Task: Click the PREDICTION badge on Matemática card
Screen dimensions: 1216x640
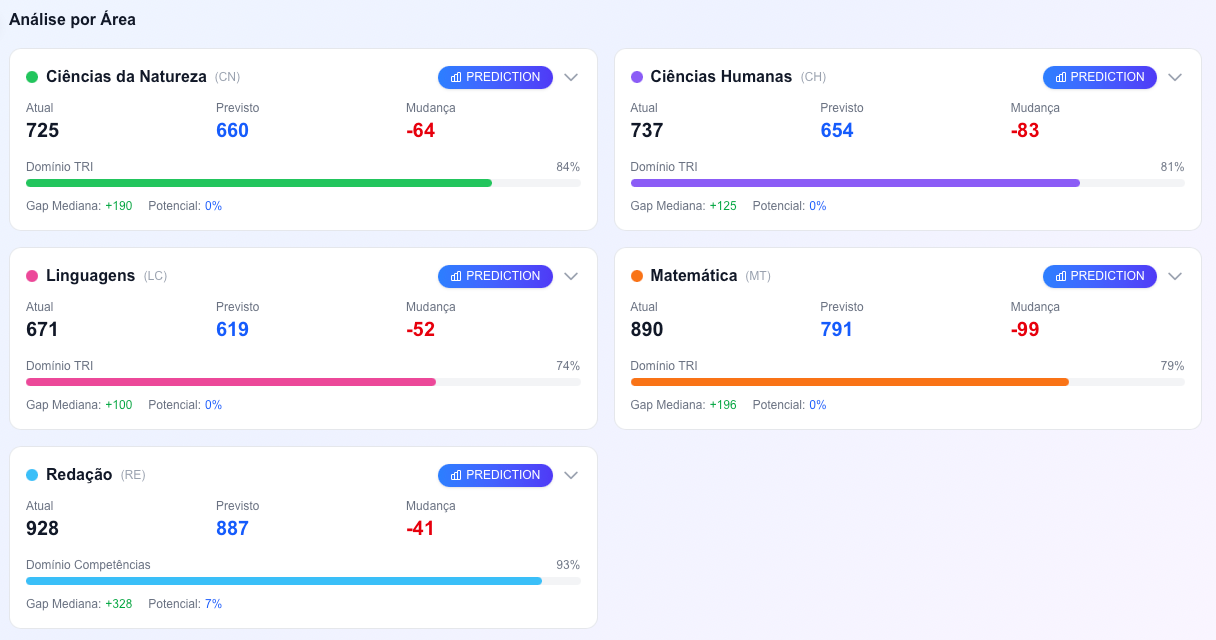Action: point(1099,276)
